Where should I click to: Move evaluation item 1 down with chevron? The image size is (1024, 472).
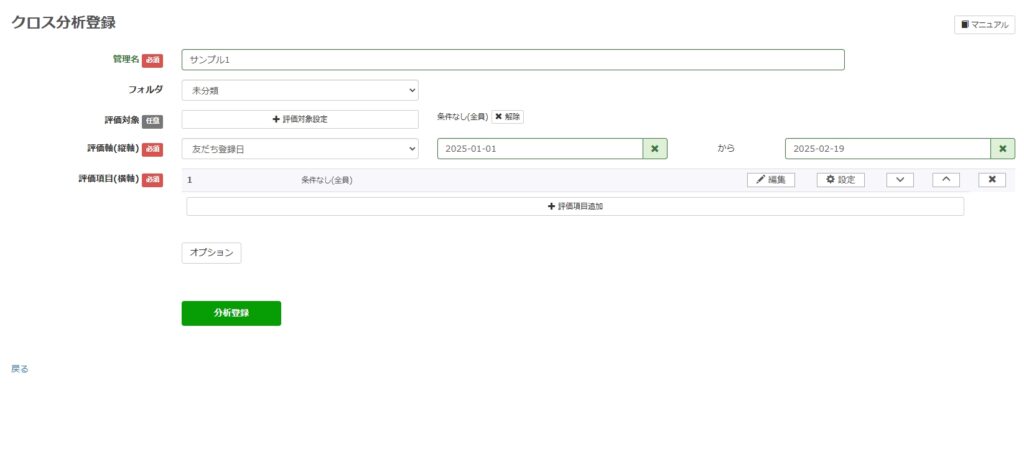pos(899,180)
